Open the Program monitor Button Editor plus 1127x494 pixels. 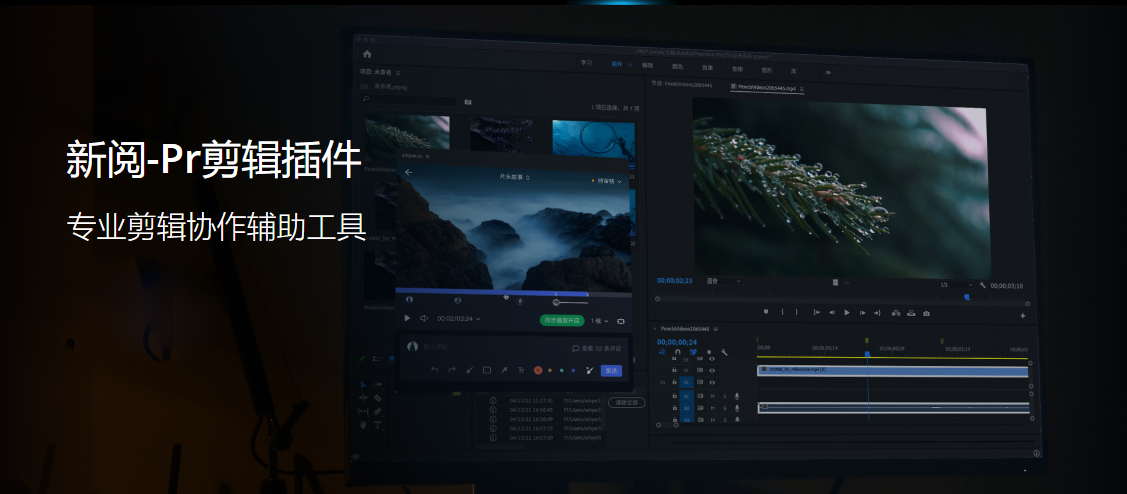pos(1023,316)
